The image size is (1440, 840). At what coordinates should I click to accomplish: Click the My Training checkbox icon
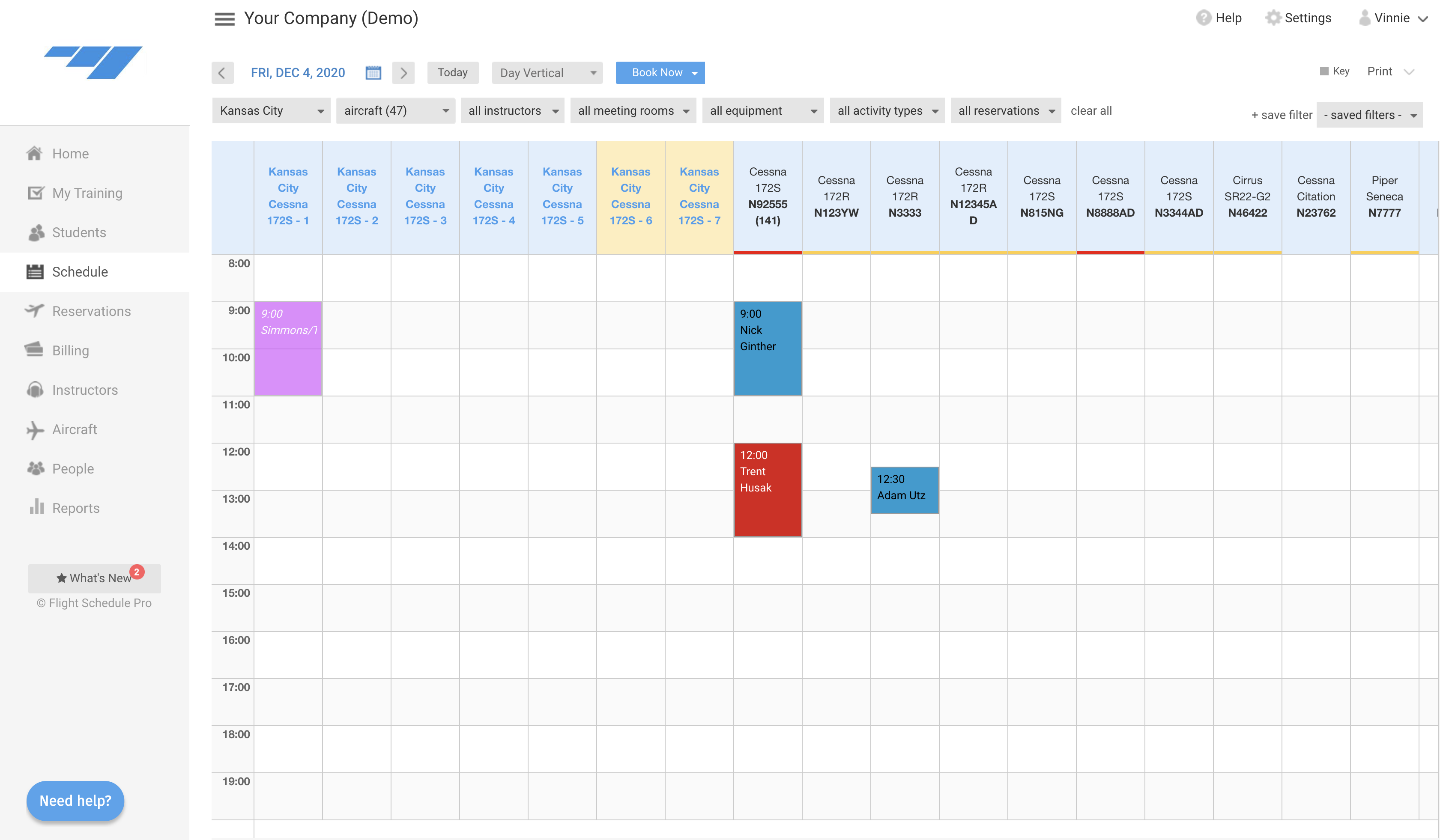[x=36, y=192]
